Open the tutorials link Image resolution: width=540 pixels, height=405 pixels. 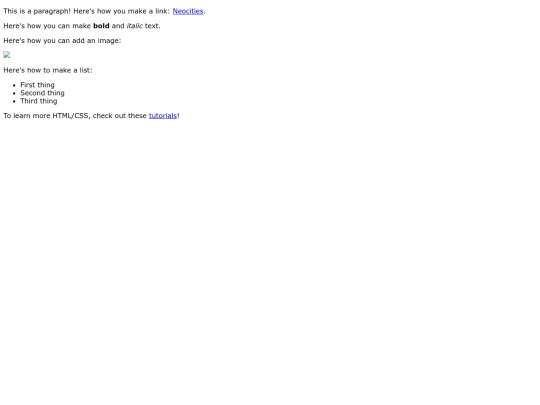163,116
